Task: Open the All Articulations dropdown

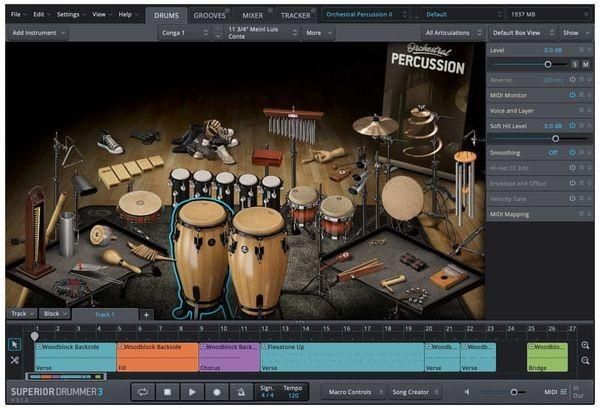Action: (x=453, y=33)
